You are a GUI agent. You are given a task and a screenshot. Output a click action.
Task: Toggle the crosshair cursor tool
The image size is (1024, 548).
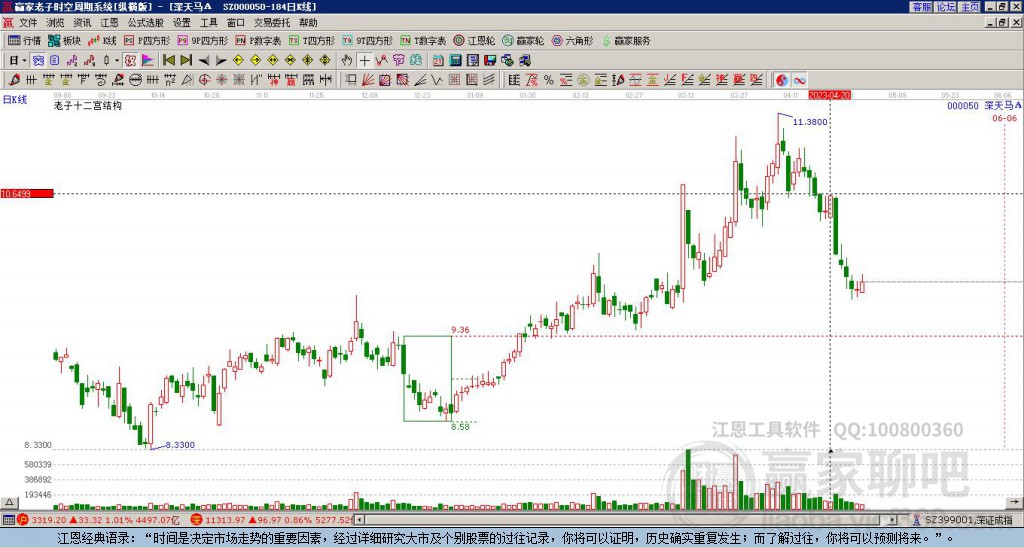click(364, 61)
